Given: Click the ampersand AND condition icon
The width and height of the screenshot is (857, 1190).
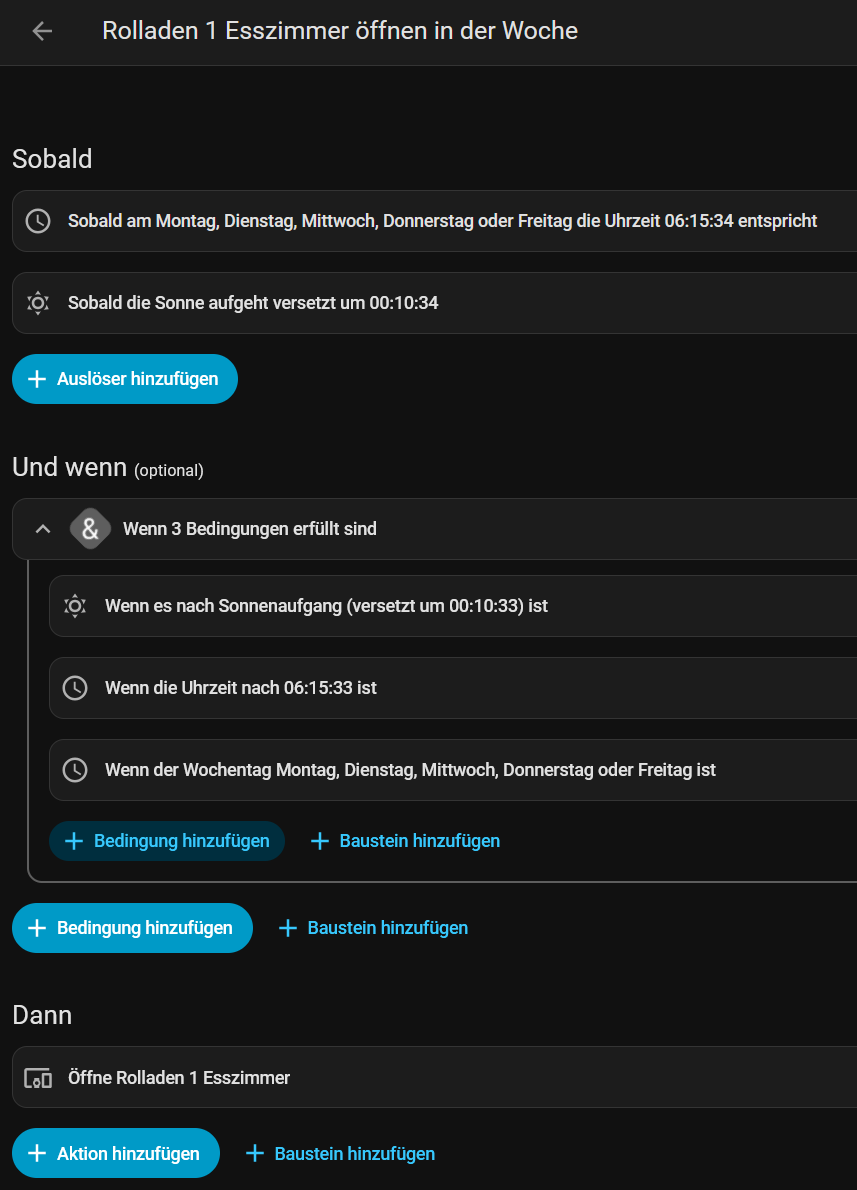Looking at the screenshot, I should (x=90, y=529).
